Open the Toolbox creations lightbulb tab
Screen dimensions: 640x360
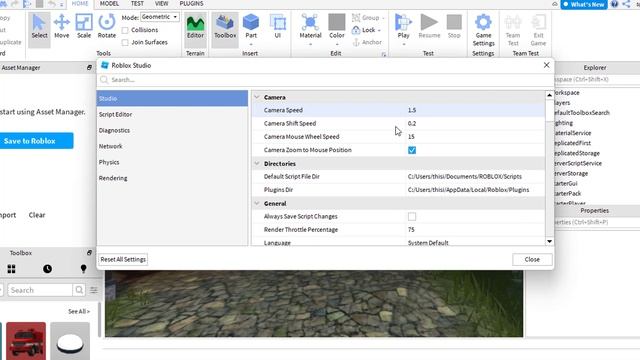83,269
